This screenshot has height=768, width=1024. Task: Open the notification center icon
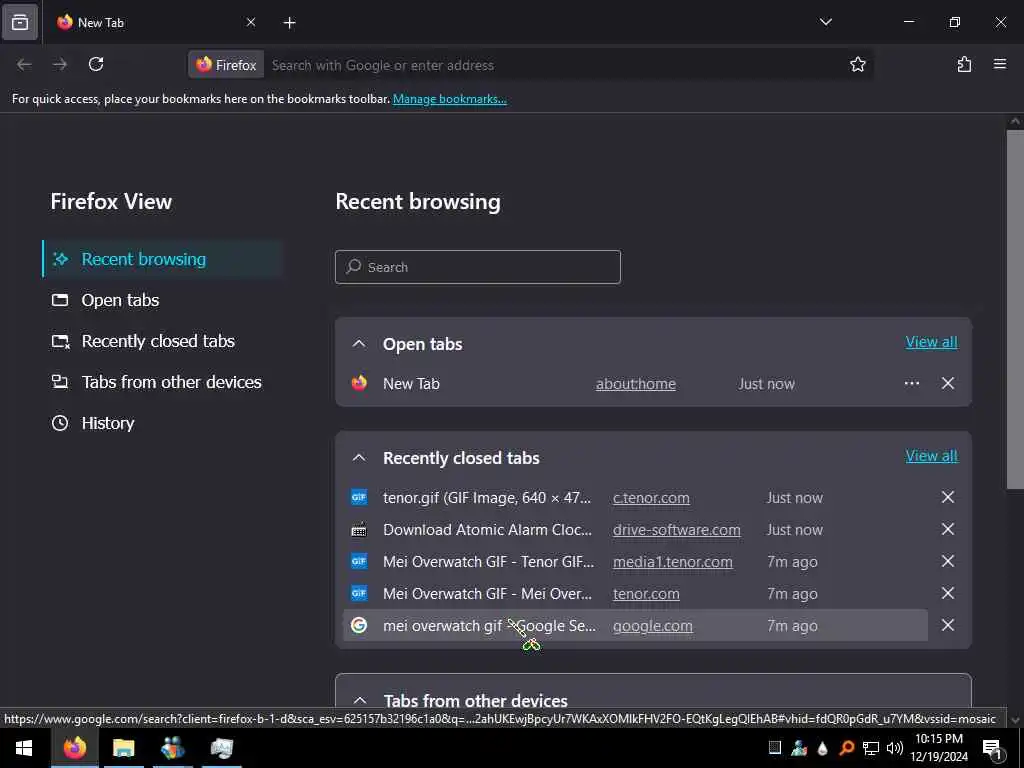pos(992,749)
